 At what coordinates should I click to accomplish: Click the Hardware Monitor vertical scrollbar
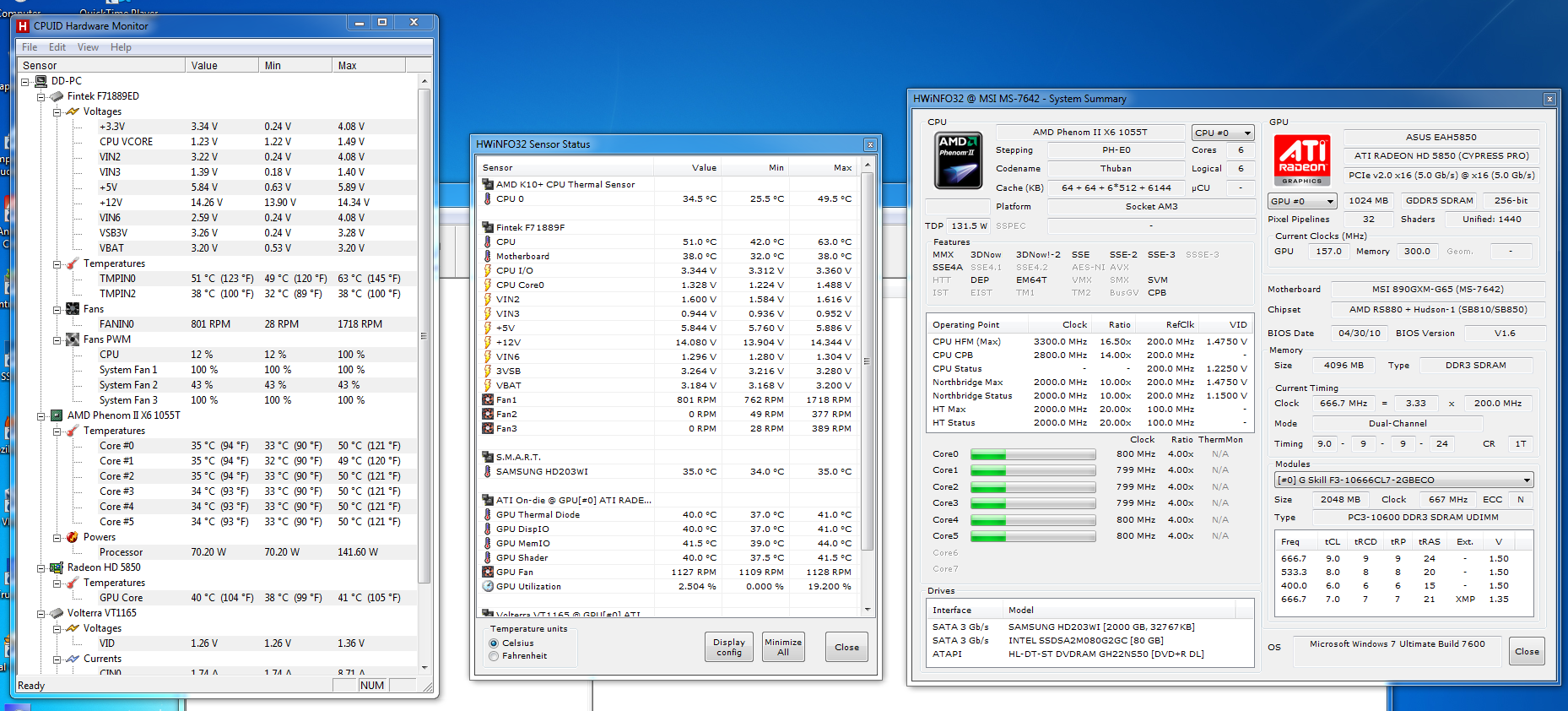pos(424,335)
